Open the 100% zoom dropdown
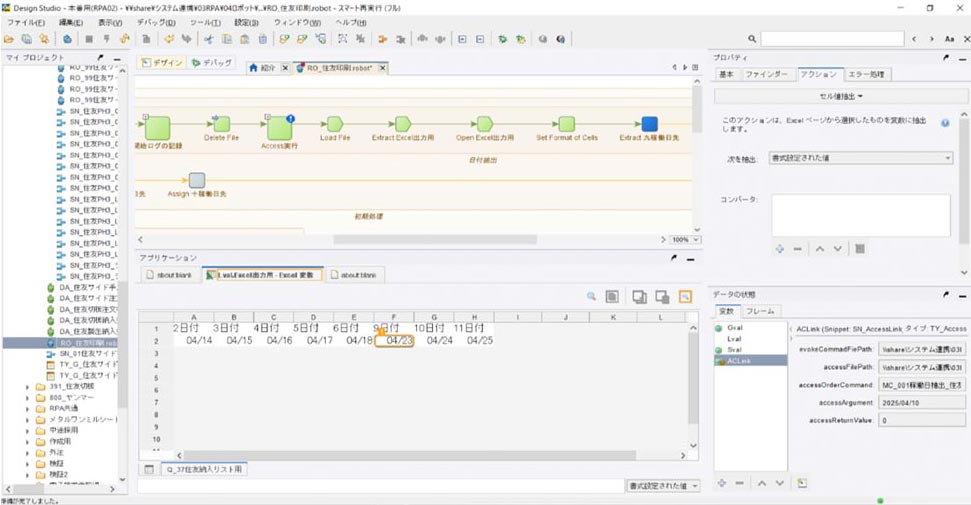This screenshot has width=971, height=505. pyautogui.click(x=686, y=239)
